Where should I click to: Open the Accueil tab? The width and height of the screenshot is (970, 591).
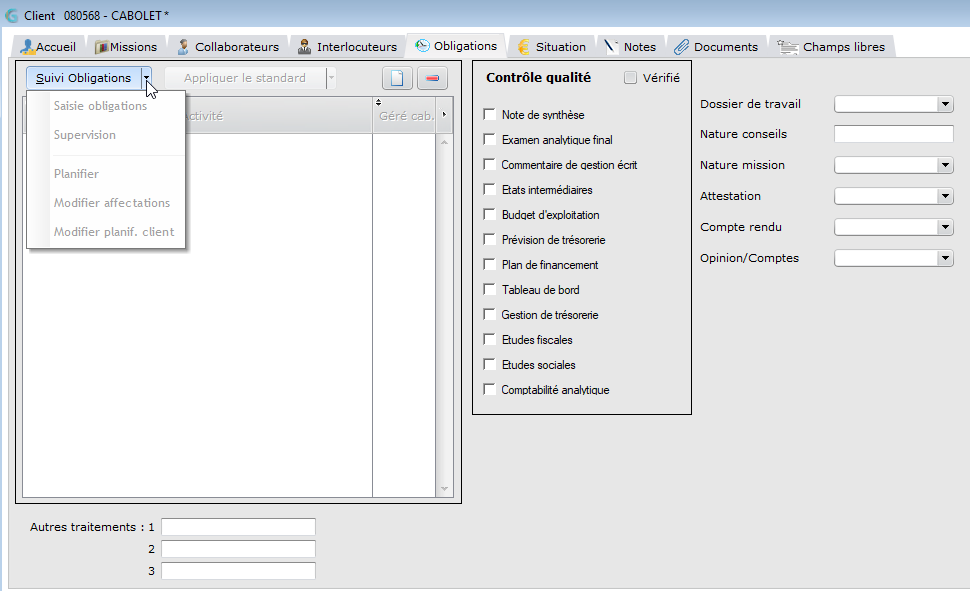pyautogui.click(x=48, y=47)
